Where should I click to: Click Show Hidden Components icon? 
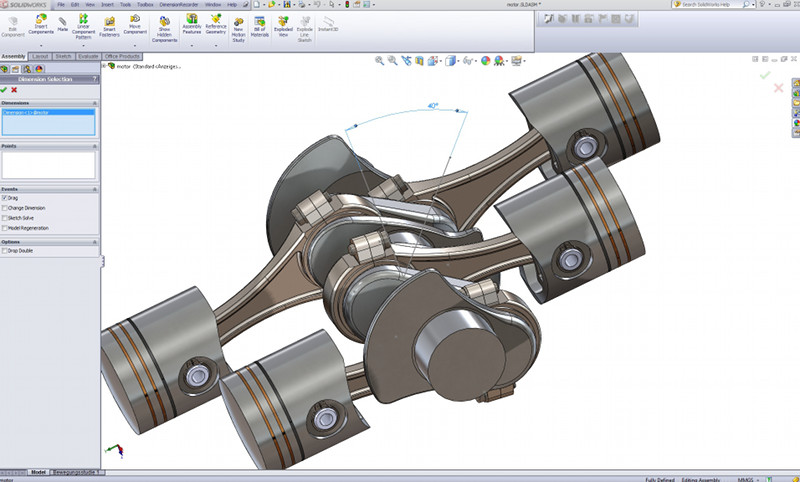(164, 20)
